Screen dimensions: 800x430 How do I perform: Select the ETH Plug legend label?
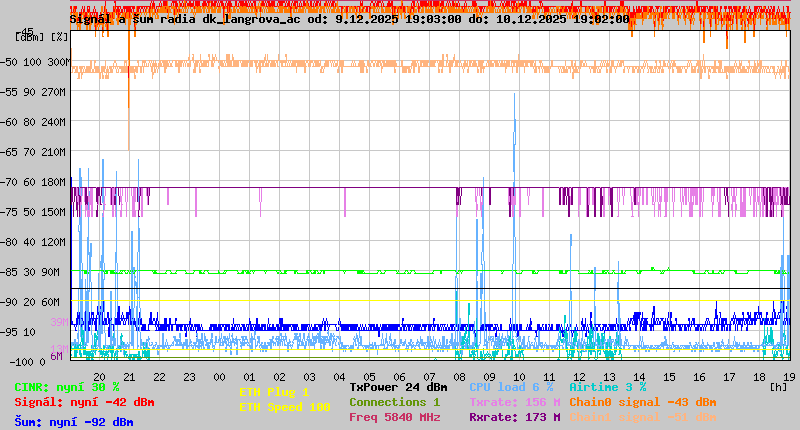[x=274, y=392]
